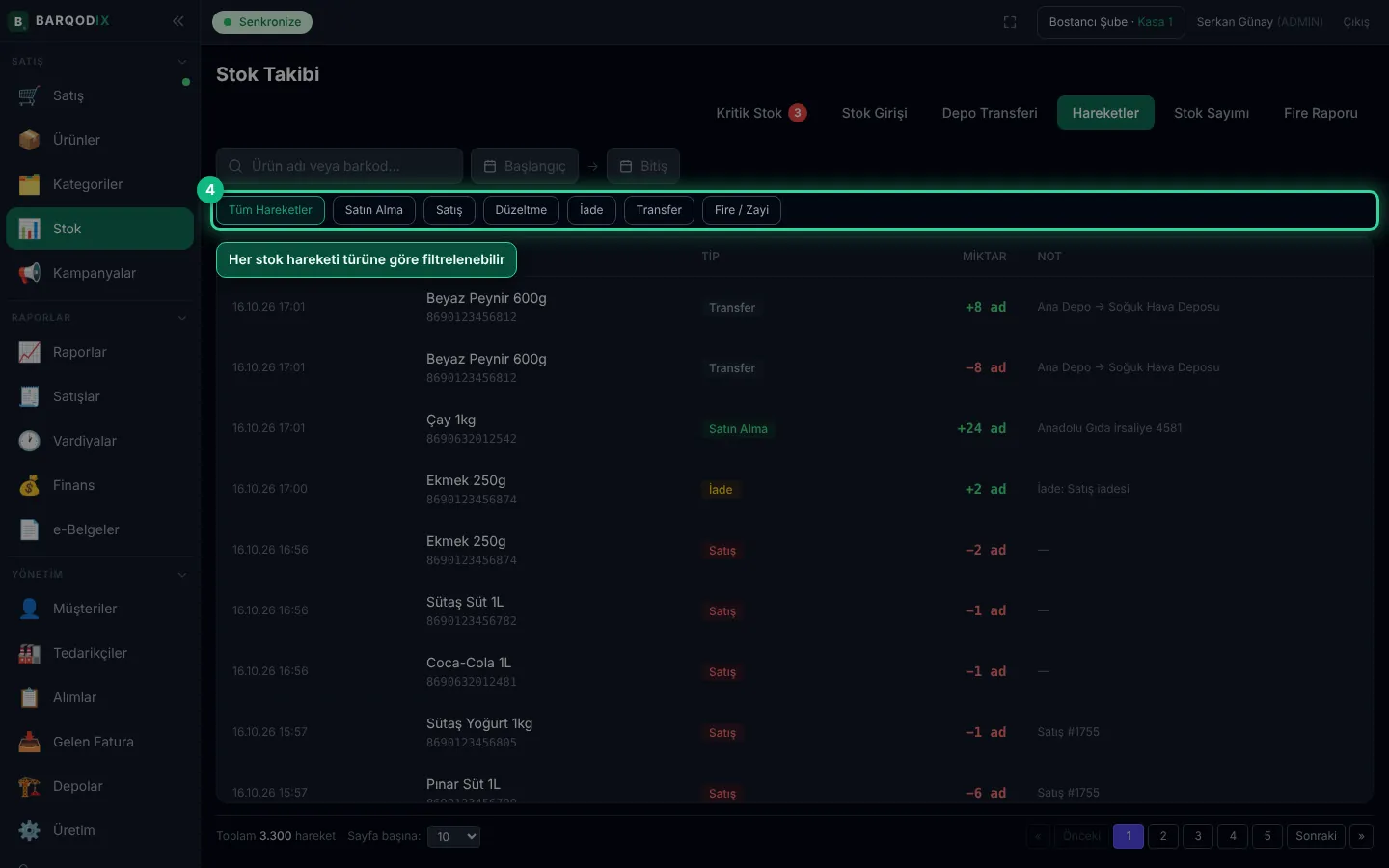Open the Gelen Fatura inbox icon
This screenshot has height=868, width=1389.
[x=29, y=742]
